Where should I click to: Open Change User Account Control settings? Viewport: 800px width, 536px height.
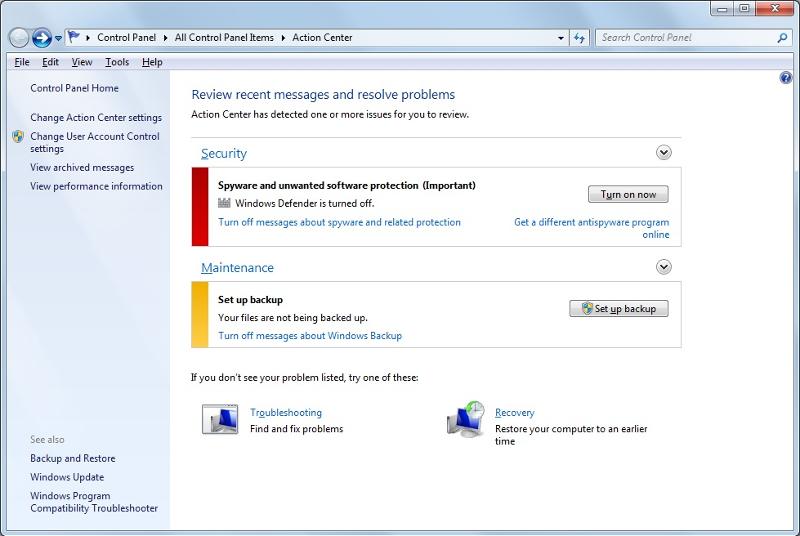tap(95, 142)
